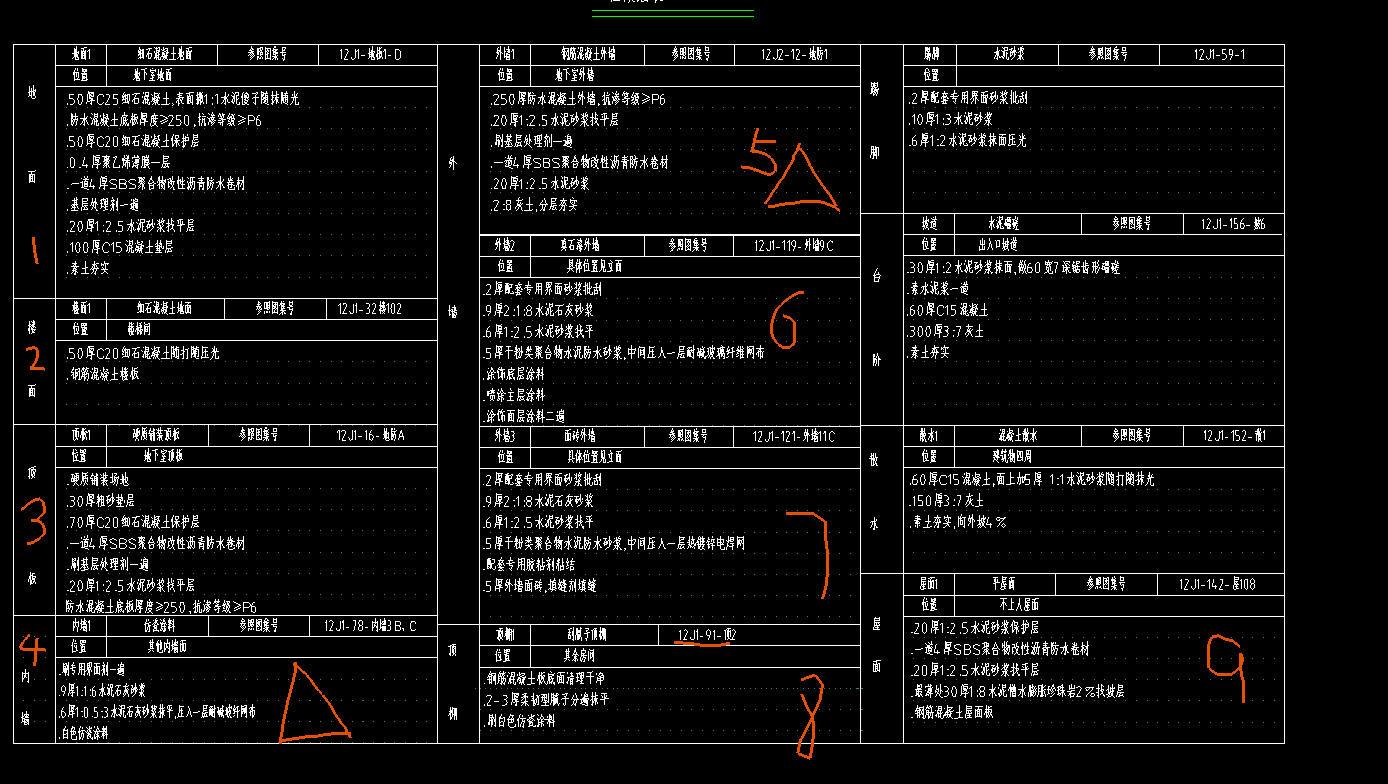This screenshot has width=1388, height=784.
Task: Click the atlas reference "12J1-地面1-D"
Action: [x=370, y=55]
